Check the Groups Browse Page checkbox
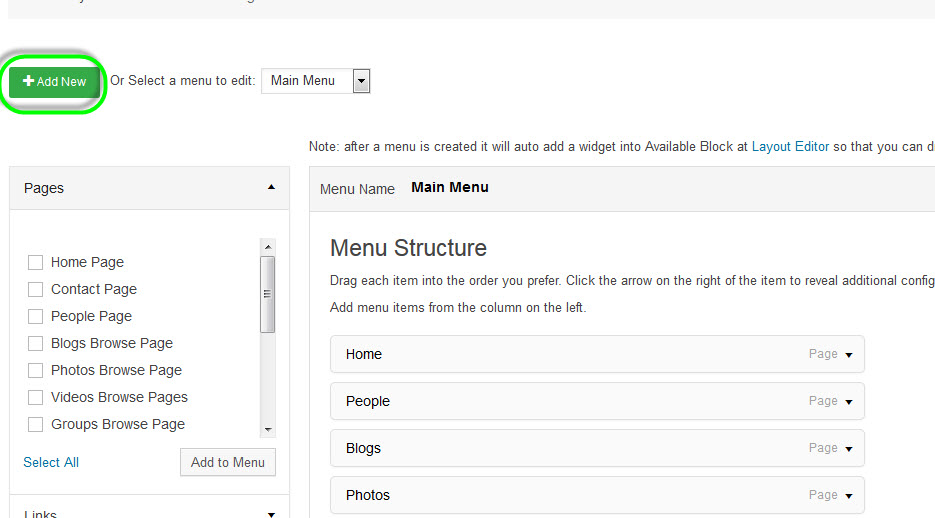Viewport: 935px width, 518px height. pyautogui.click(x=36, y=424)
